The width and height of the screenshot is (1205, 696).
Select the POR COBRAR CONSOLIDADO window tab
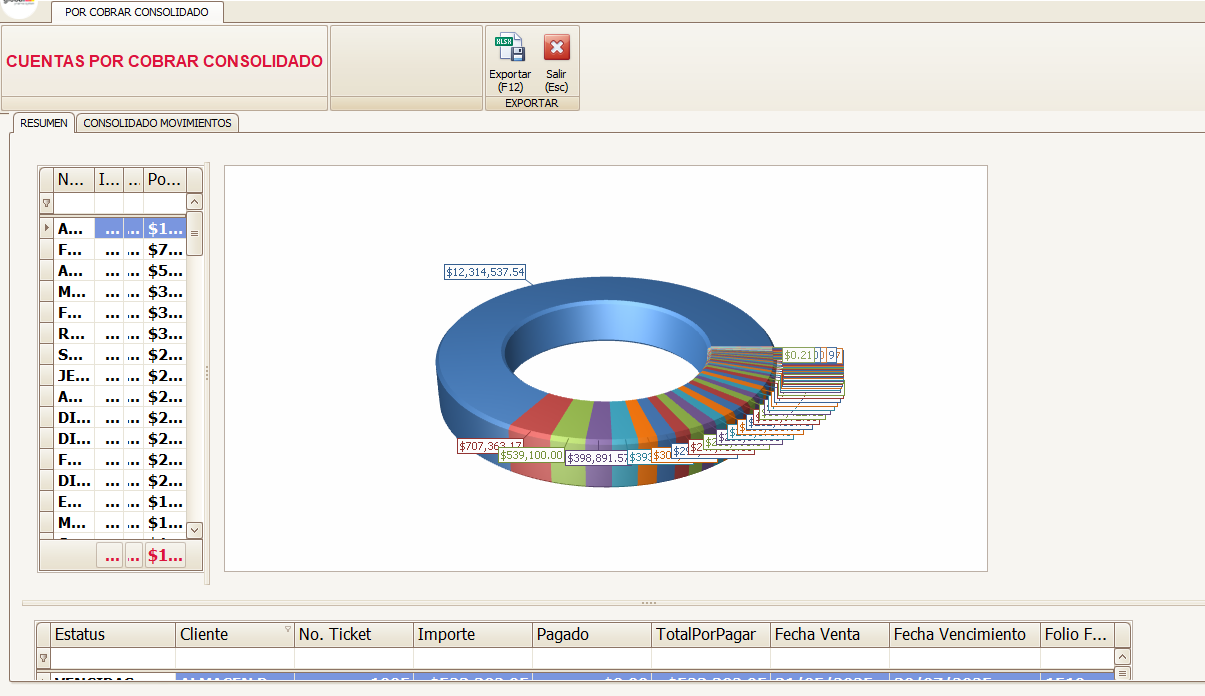137,12
